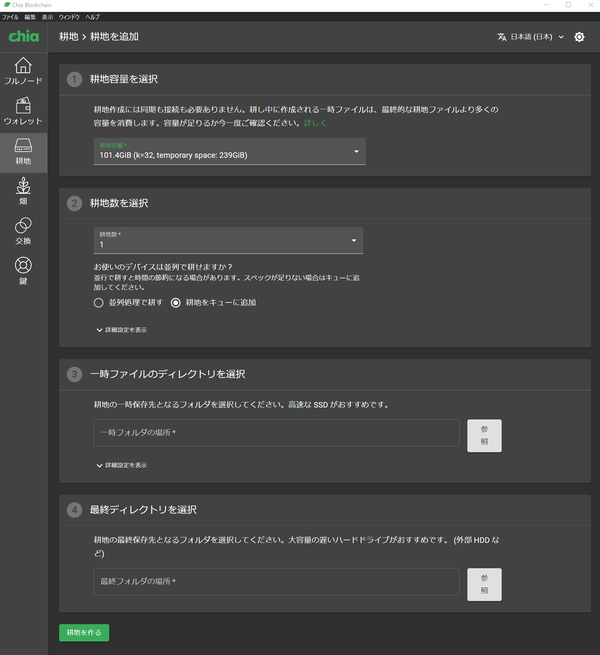Open the 耕地容量 plot size dropdown
Viewport: 600px width, 655px height.
coord(230,151)
